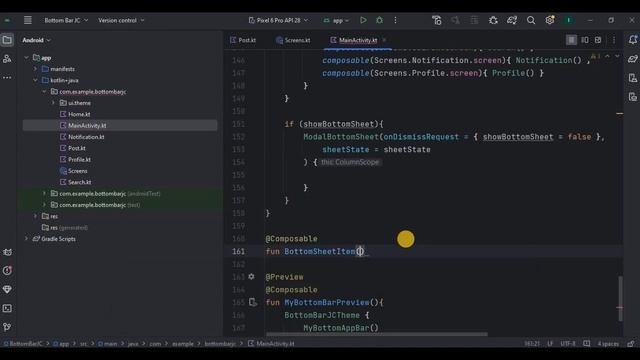Click the ModalBottomSheet call in code
The image size is (640, 360).
point(341,137)
